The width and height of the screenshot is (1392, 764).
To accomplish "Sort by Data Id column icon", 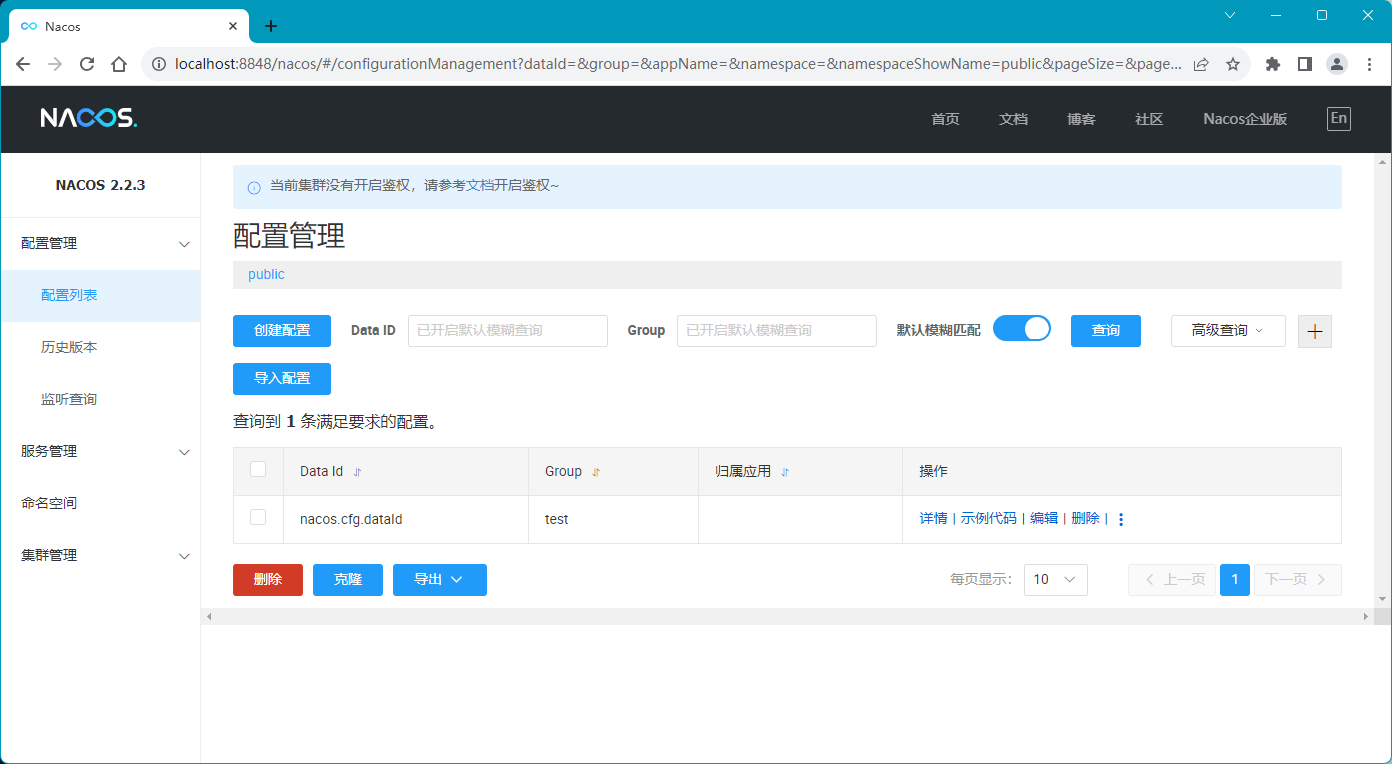I will click(x=358, y=472).
